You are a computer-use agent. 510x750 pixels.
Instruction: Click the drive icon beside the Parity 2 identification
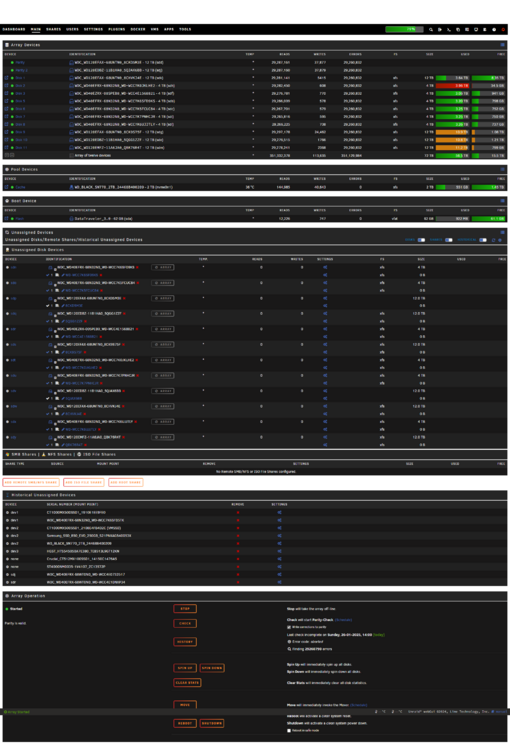(72, 70)
